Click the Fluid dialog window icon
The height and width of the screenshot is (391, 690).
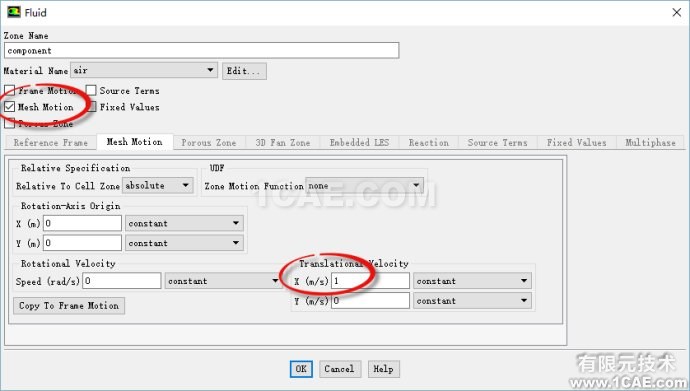[14, 12]
